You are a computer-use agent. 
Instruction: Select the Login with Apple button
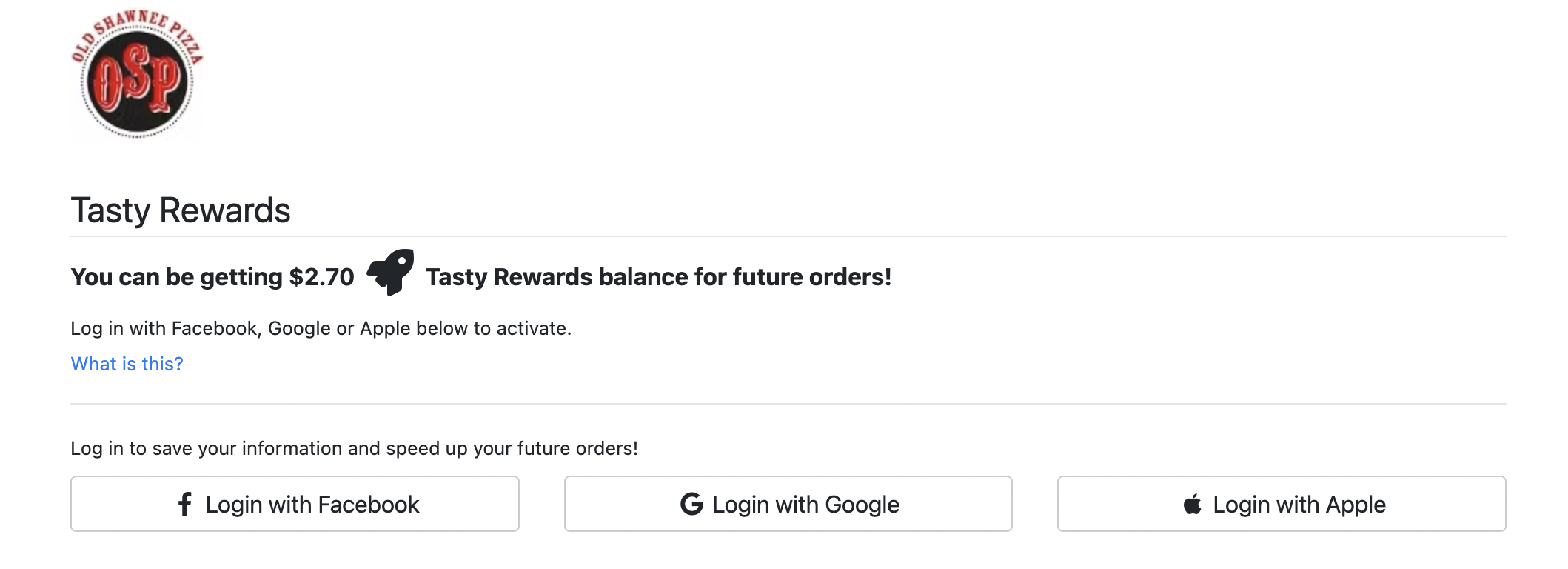(x=1281, y=504)
